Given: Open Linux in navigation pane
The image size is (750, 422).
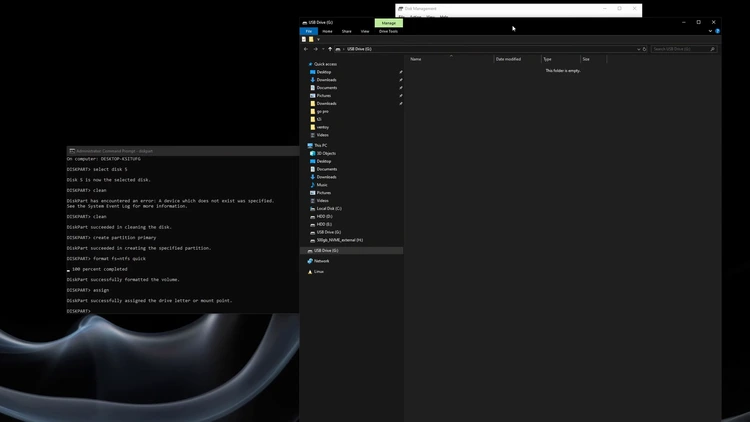Looking at the screenshot, I should pyautogui.click(x=319, y=272).
